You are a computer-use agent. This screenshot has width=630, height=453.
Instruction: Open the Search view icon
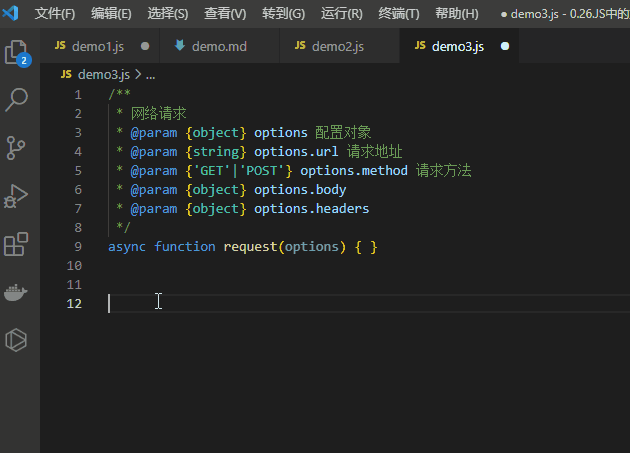point(16,100)
